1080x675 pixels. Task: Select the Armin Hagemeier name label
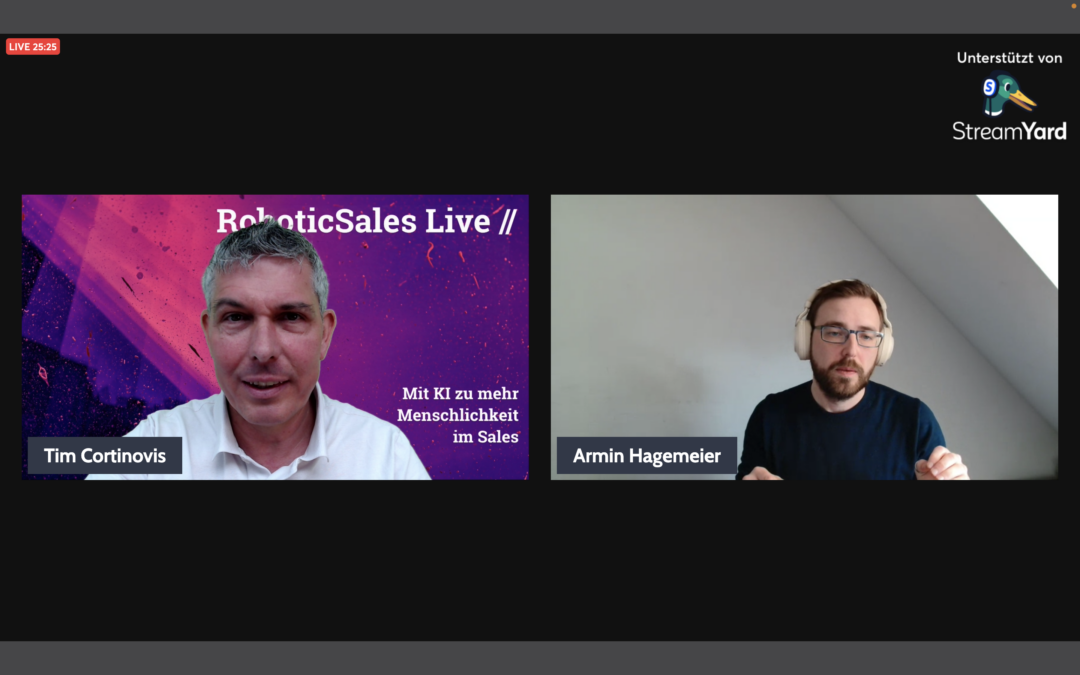647,455
